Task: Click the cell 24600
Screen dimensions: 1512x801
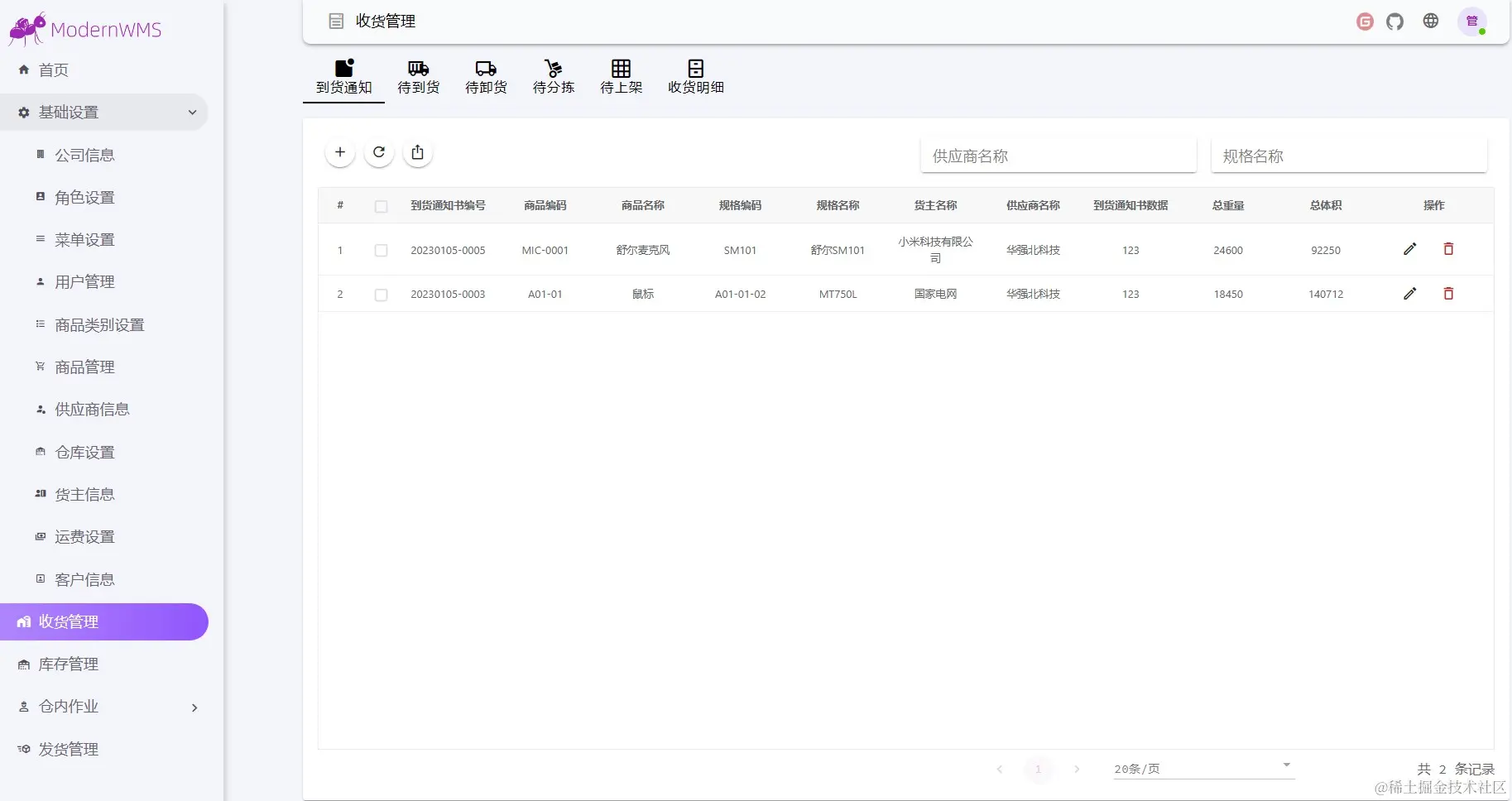Action: (1228, 250)
